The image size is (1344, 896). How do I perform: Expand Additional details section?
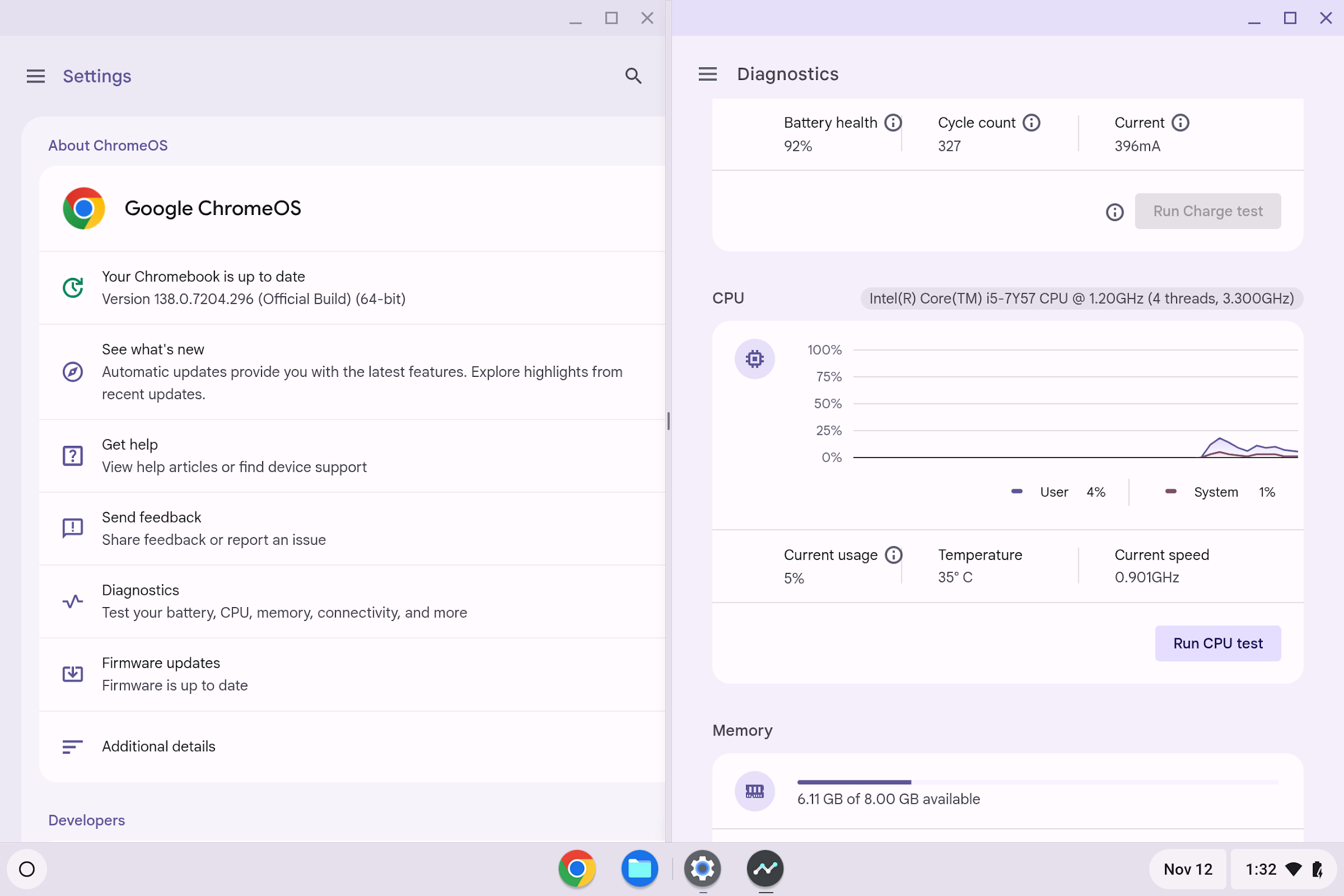pyautogui.click(x=159, y=746)
